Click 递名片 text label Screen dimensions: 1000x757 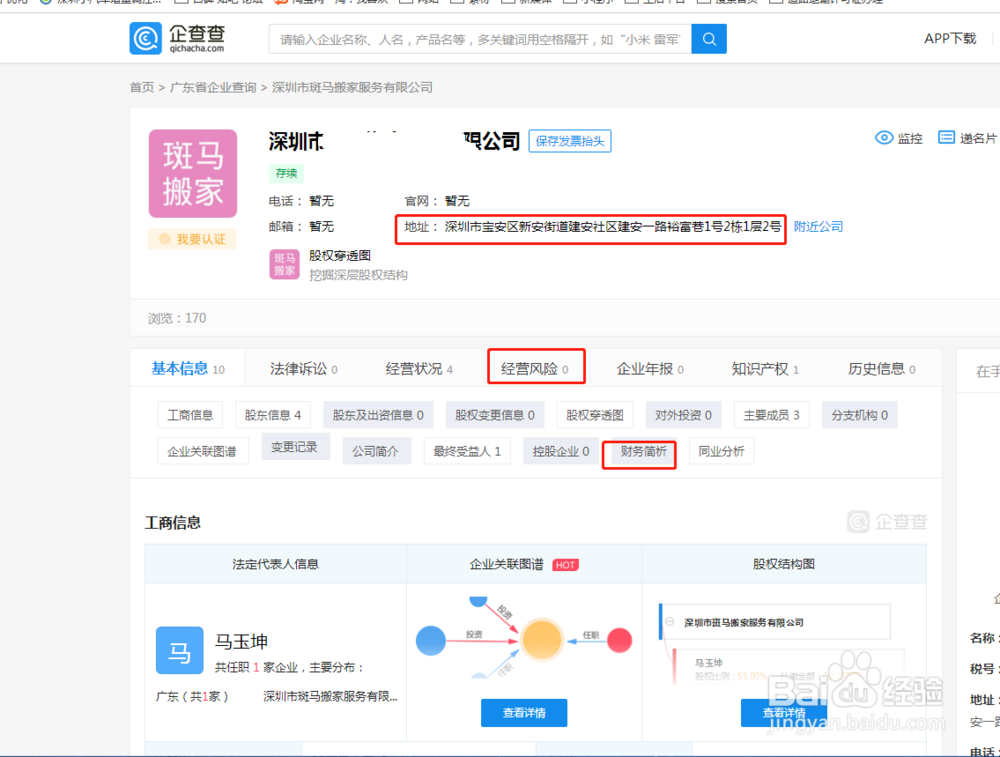(978, 138)
